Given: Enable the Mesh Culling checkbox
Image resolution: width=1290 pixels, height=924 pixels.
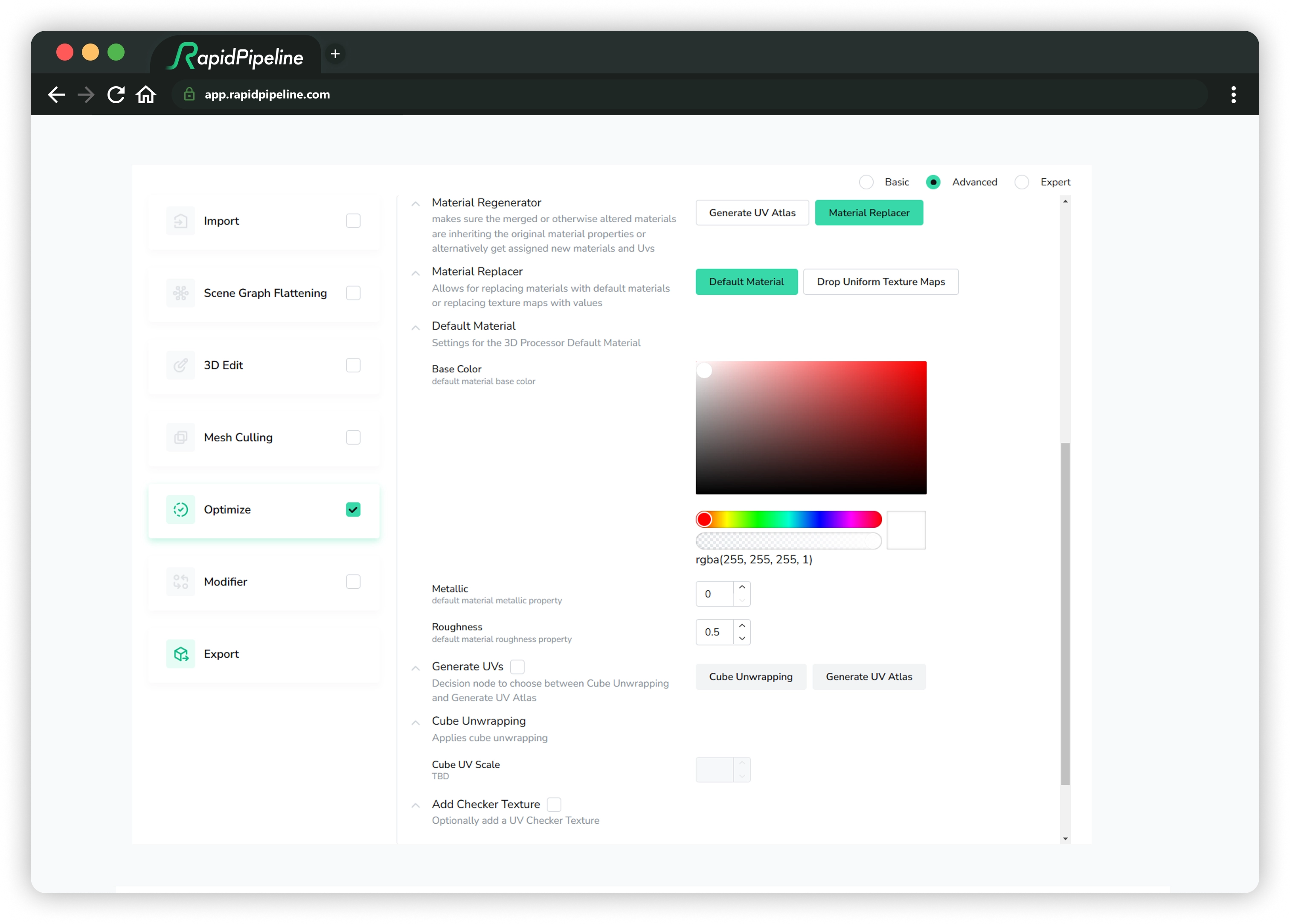Looking at the screenshot, I should coord(353,438).
